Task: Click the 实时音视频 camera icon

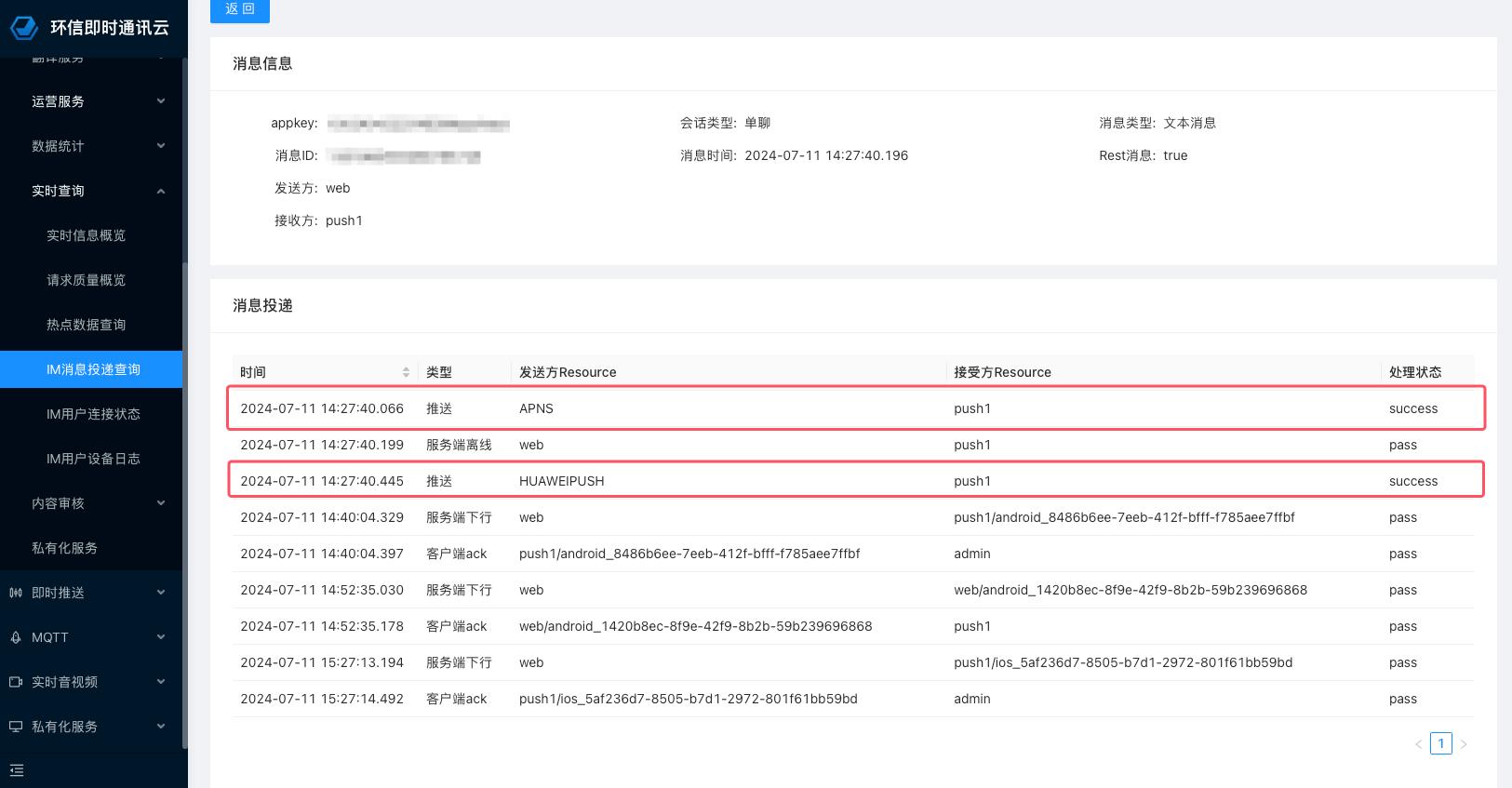Action: pyautogui.click(x=16, y=682)
